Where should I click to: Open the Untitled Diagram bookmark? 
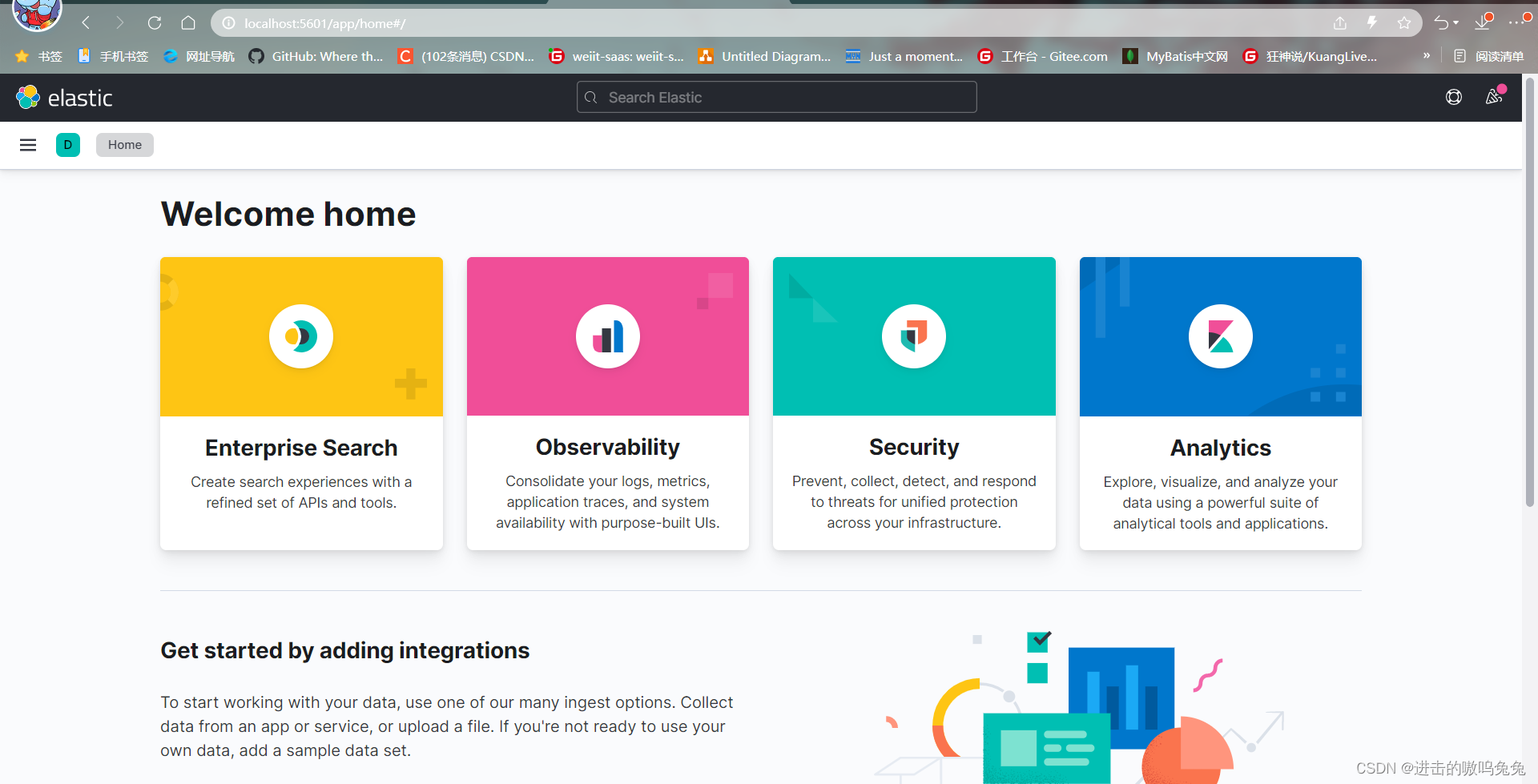pyautogui.click(x=765, y=56)
